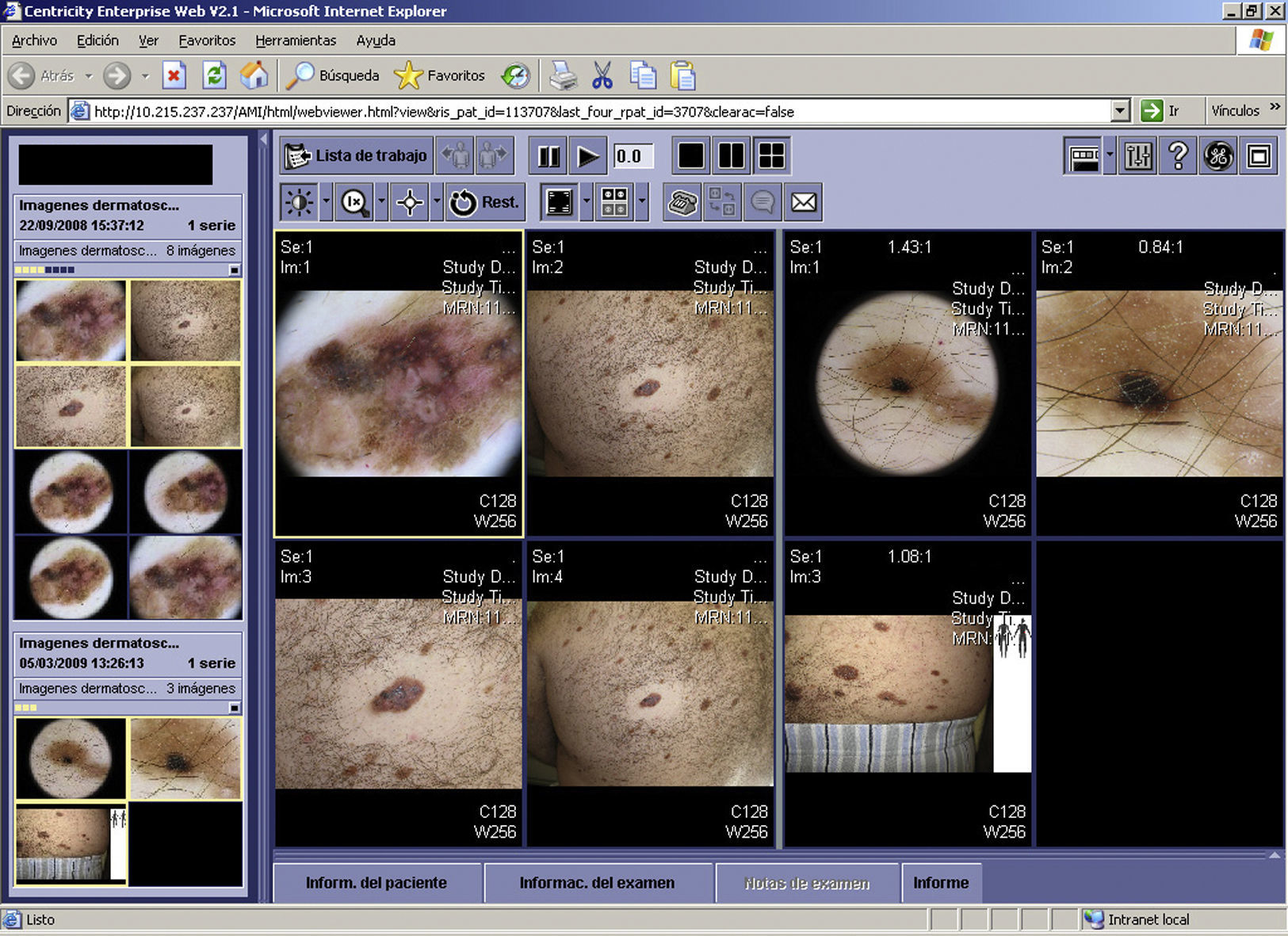Click the GE logo button

[x=1218, y=156]
